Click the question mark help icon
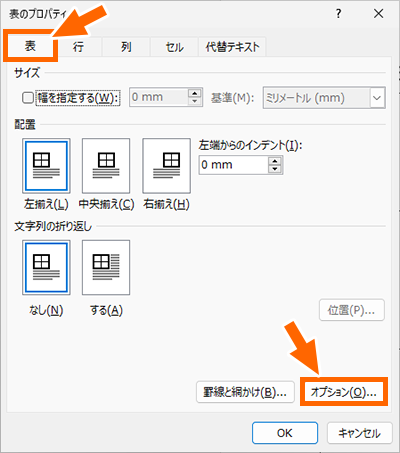400x453 pixels. tap(338, 14)
